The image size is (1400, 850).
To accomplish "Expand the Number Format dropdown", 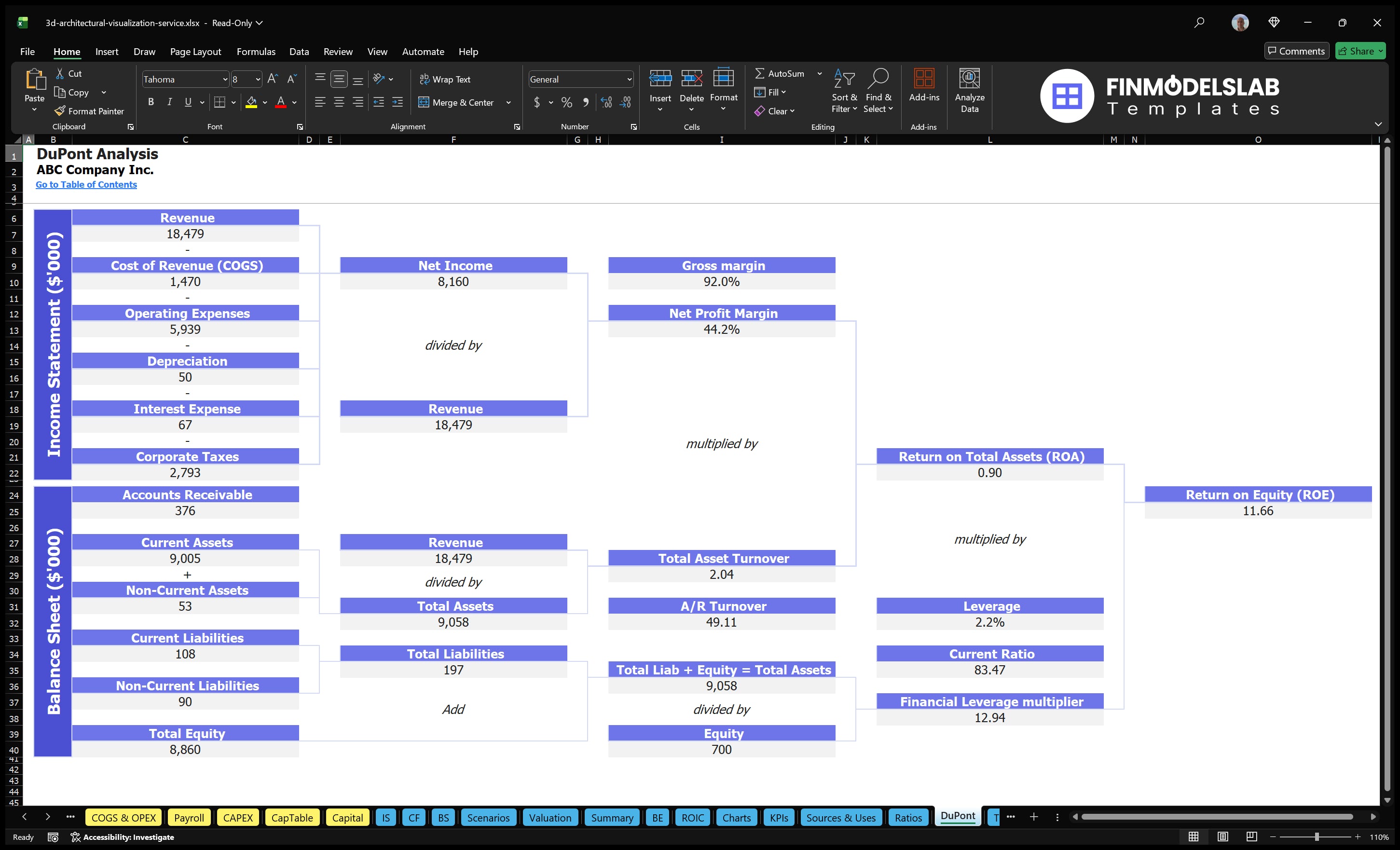I will [629, 79].
